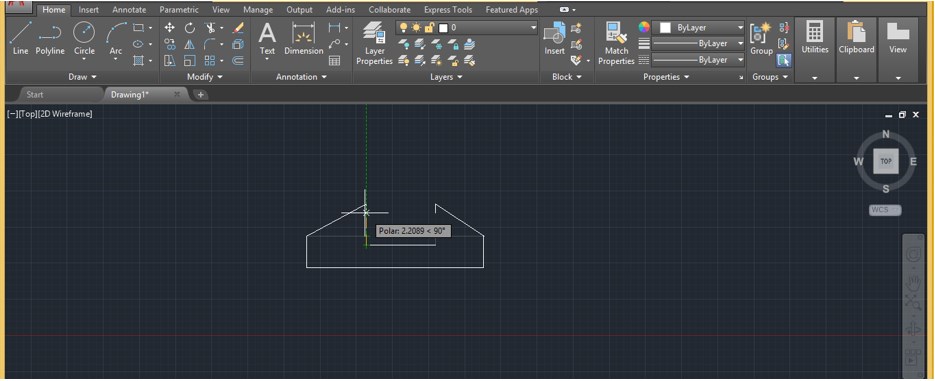935x381 pixels.
Task: Click the WCS coordinate system button
Action: 885,210
